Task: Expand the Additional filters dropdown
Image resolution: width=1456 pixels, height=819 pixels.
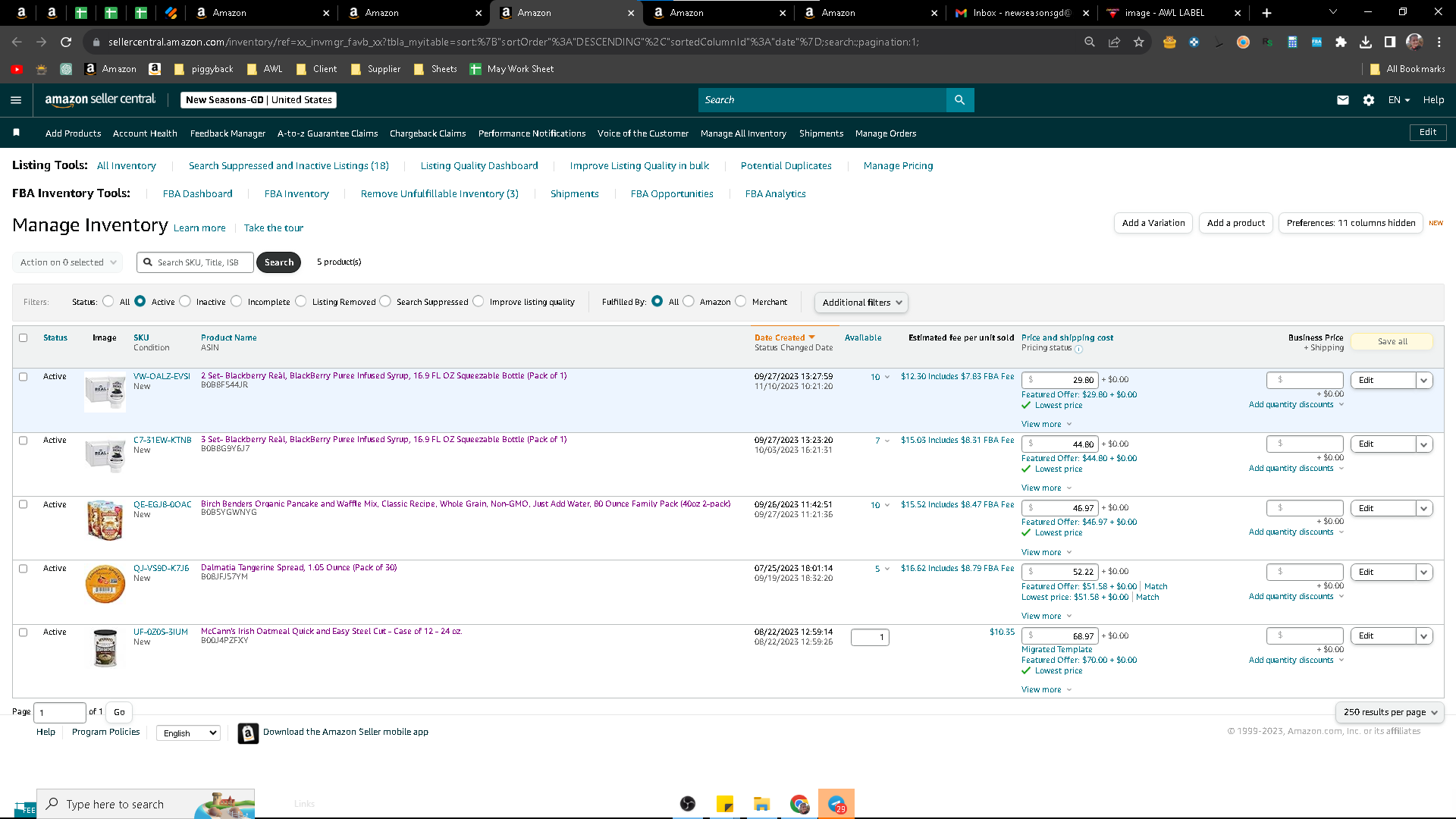Action: pyautogui.click(x=861, y=303)
